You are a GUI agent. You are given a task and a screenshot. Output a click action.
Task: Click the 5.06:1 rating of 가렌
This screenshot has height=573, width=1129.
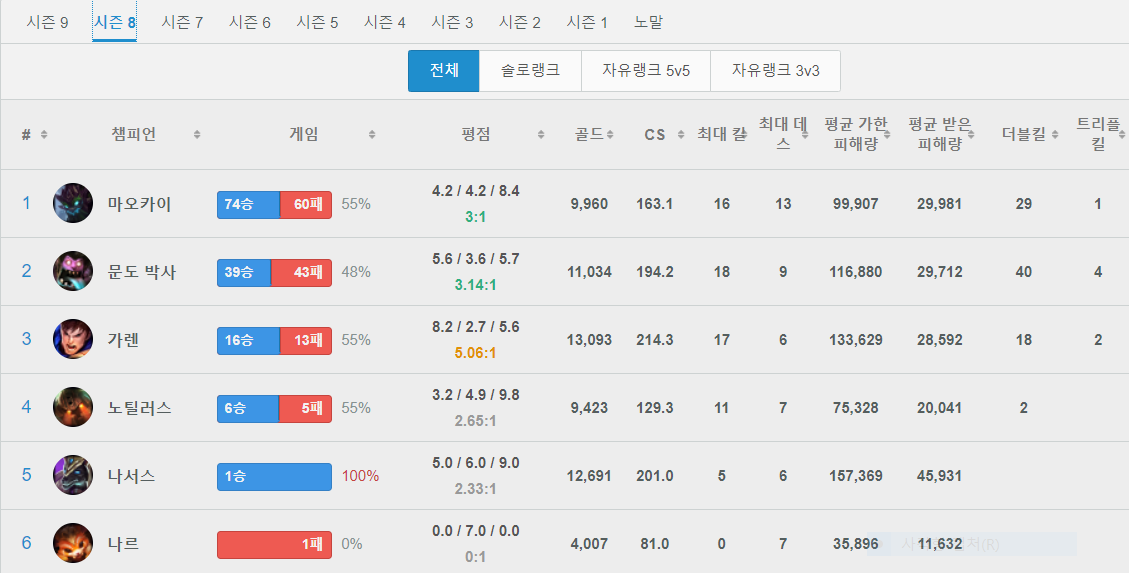click(475, 353)
